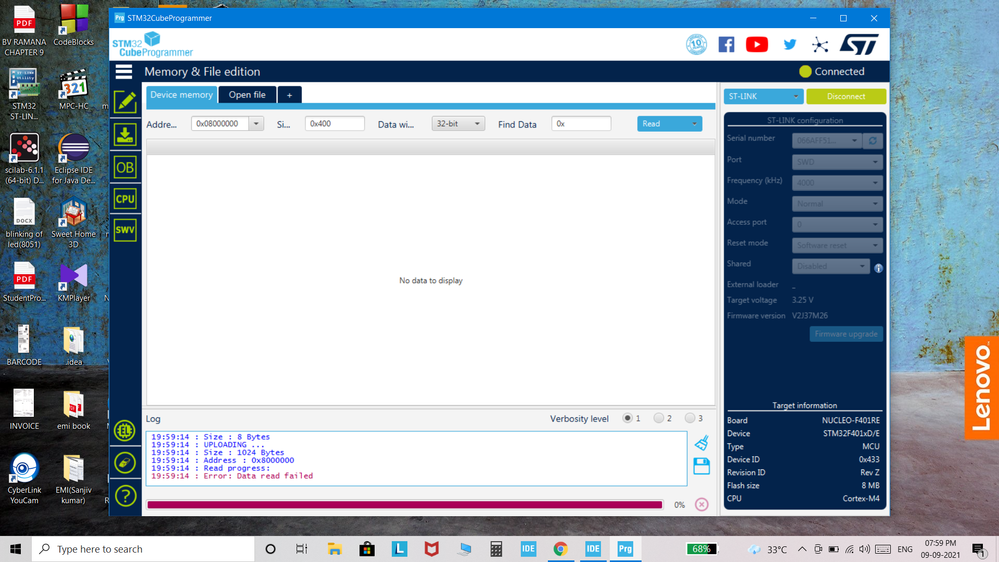Open the Calculator from the taskbar
Image resolution: width=999 pixels, height=562 pixels.
(x=496, y=549)
